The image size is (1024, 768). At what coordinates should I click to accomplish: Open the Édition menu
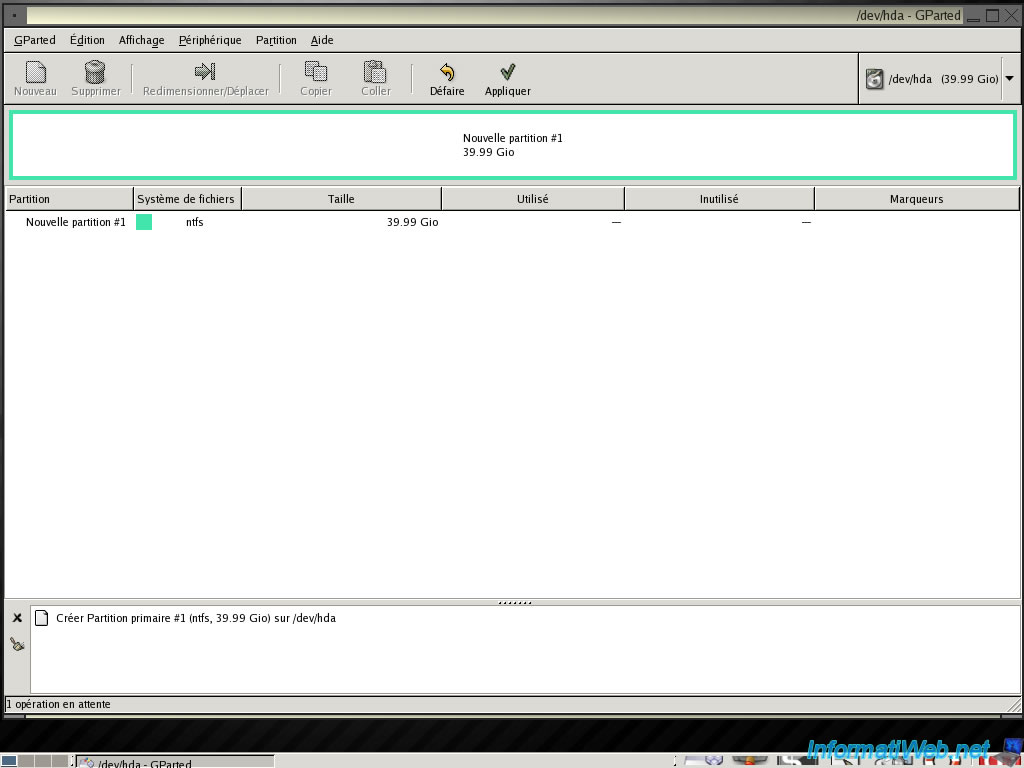(87, 40)
